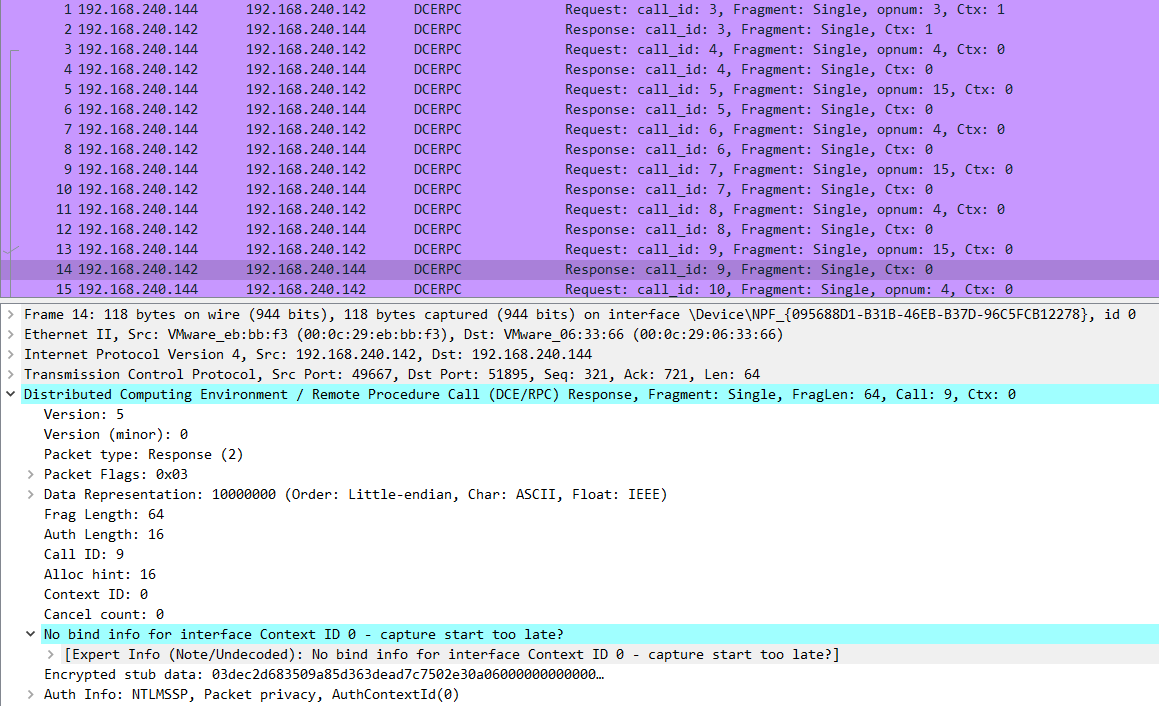Expand Internet Protocol Version 4 section
Screen dimensions: 1159x706
tap(11, 354)
